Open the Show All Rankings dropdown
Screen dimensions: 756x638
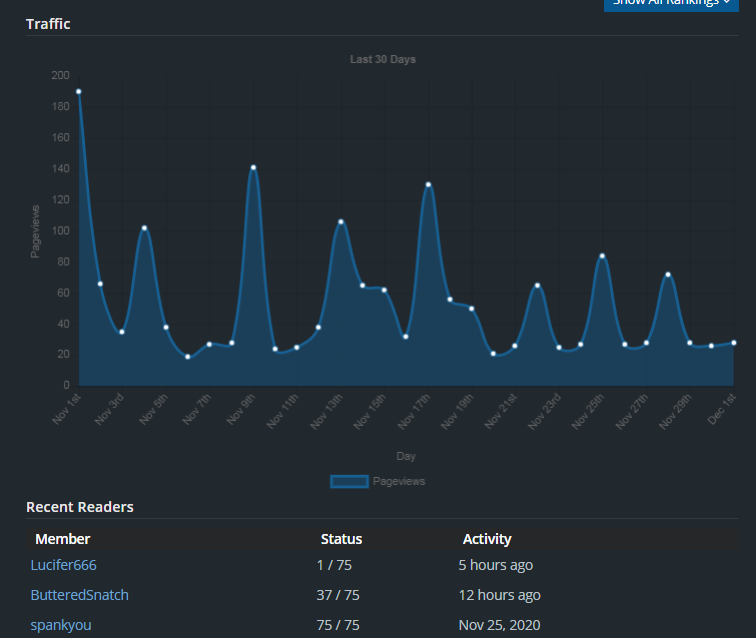point(671,3)
